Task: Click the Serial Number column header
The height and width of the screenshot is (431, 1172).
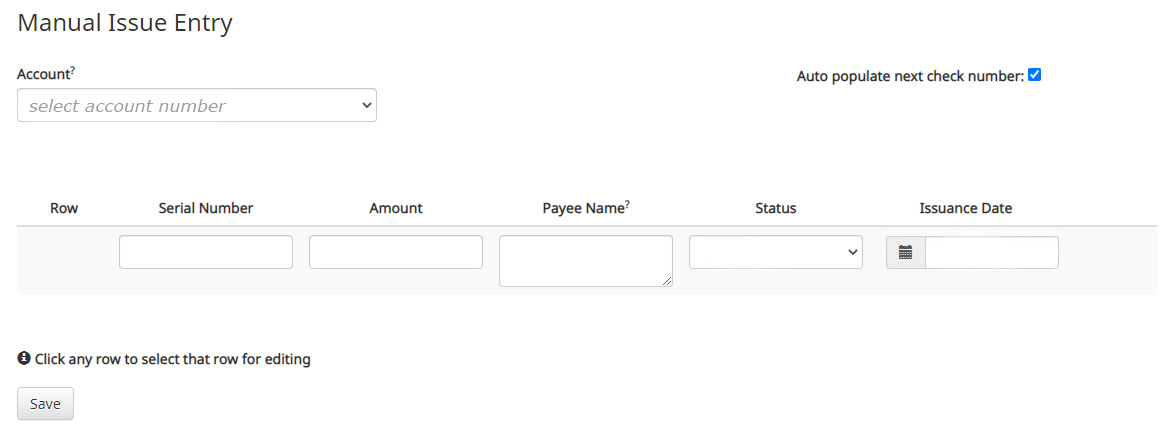Action: click(x=206, y=209)
